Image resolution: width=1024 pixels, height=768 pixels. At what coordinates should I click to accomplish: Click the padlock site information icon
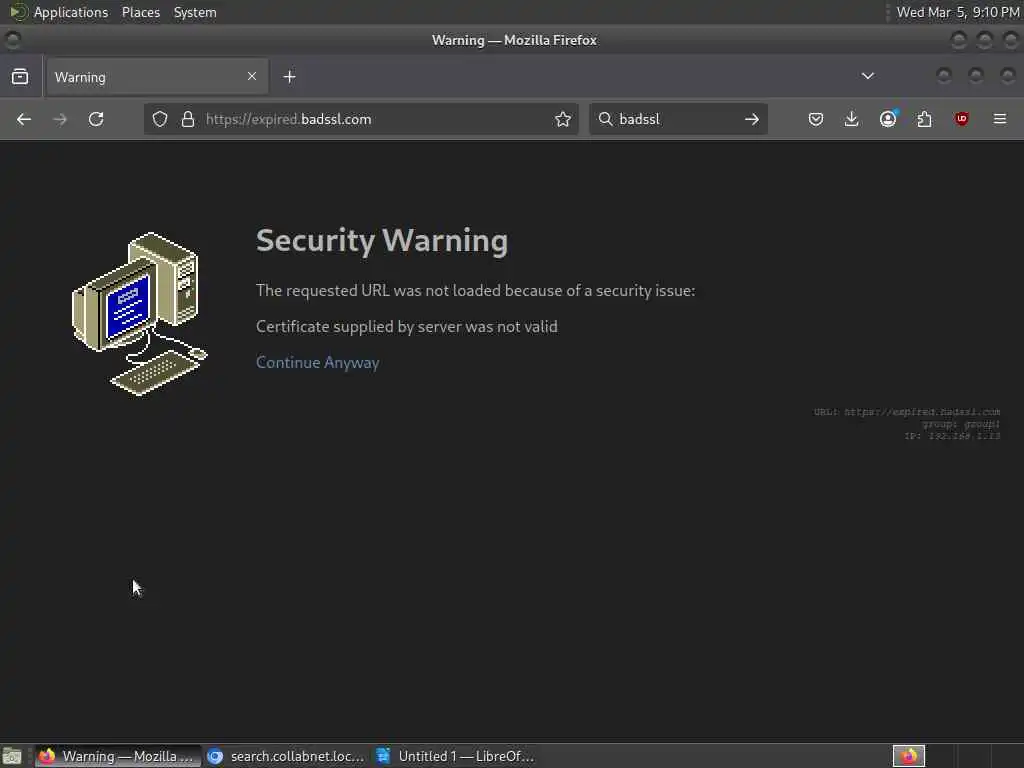[188, 120]
